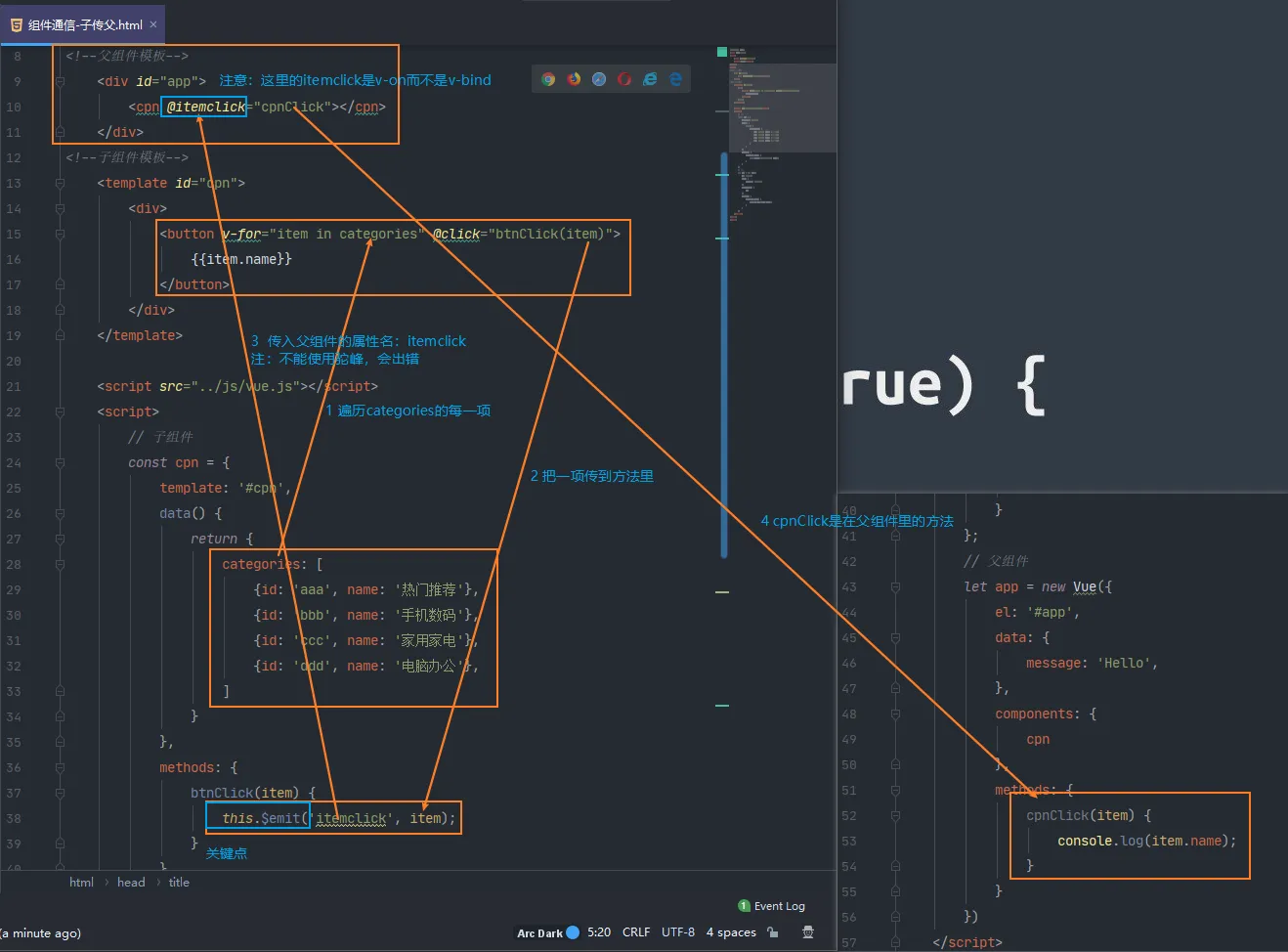Select the 组件通信-子传父.html editor tab
This screenshot has height=952, width=1288.
82,24
